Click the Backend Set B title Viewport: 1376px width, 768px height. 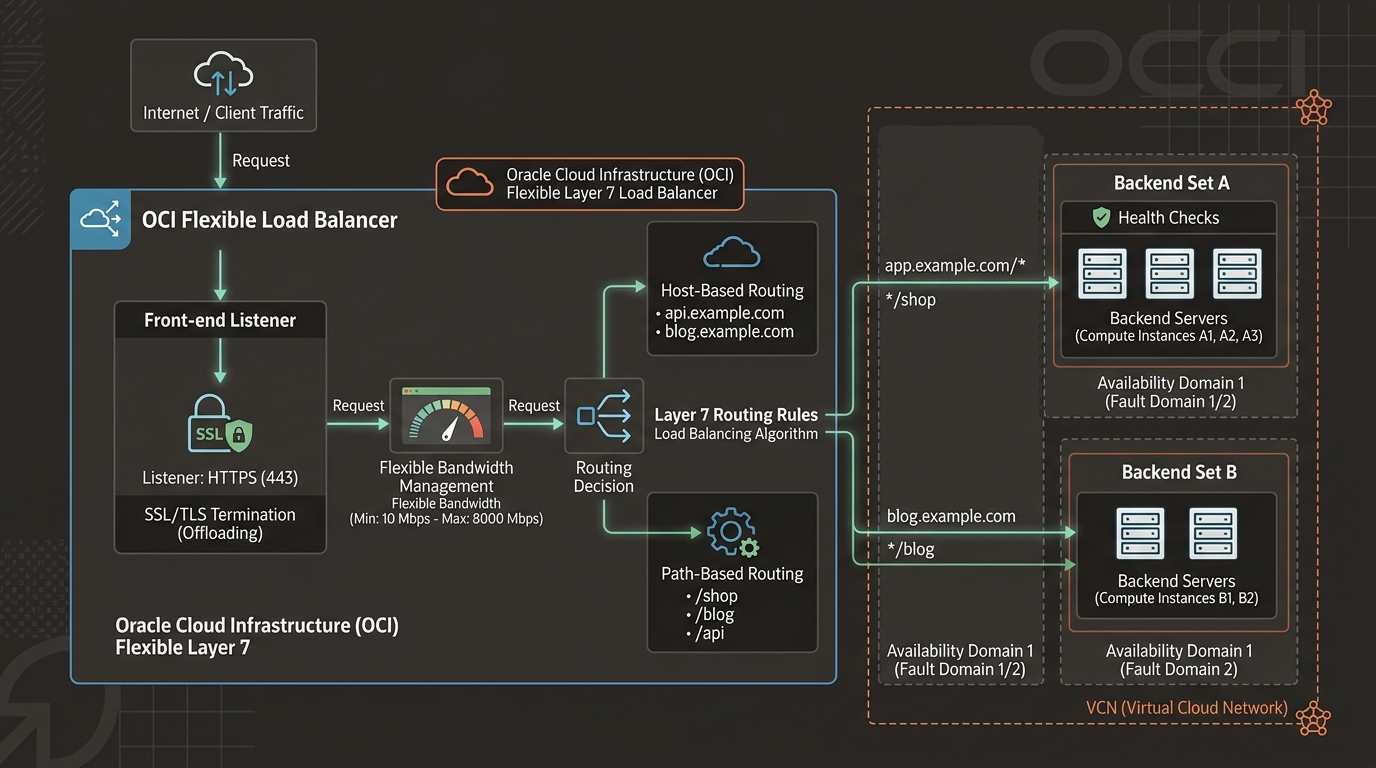1179,472
